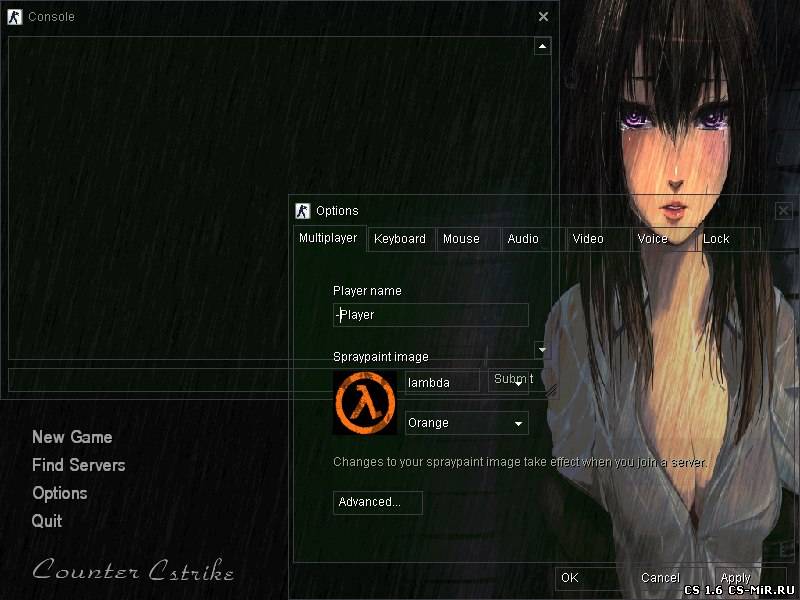Close the Options window
The width and height of the screenshot is (800, 600).
(x=783, y=210)
